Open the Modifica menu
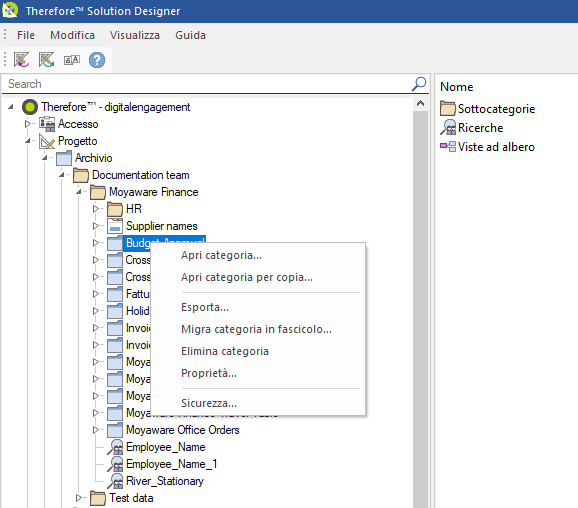Screen dimensions: 578x508 coord(72,35)
